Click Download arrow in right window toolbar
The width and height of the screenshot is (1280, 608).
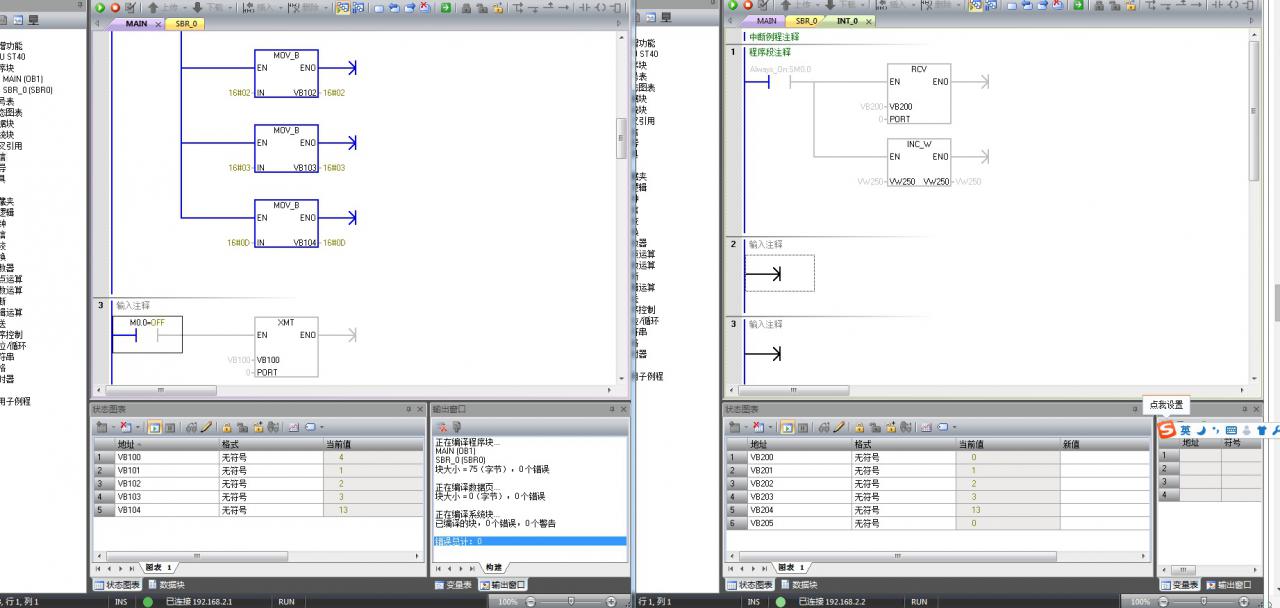(x=831, y=6)
